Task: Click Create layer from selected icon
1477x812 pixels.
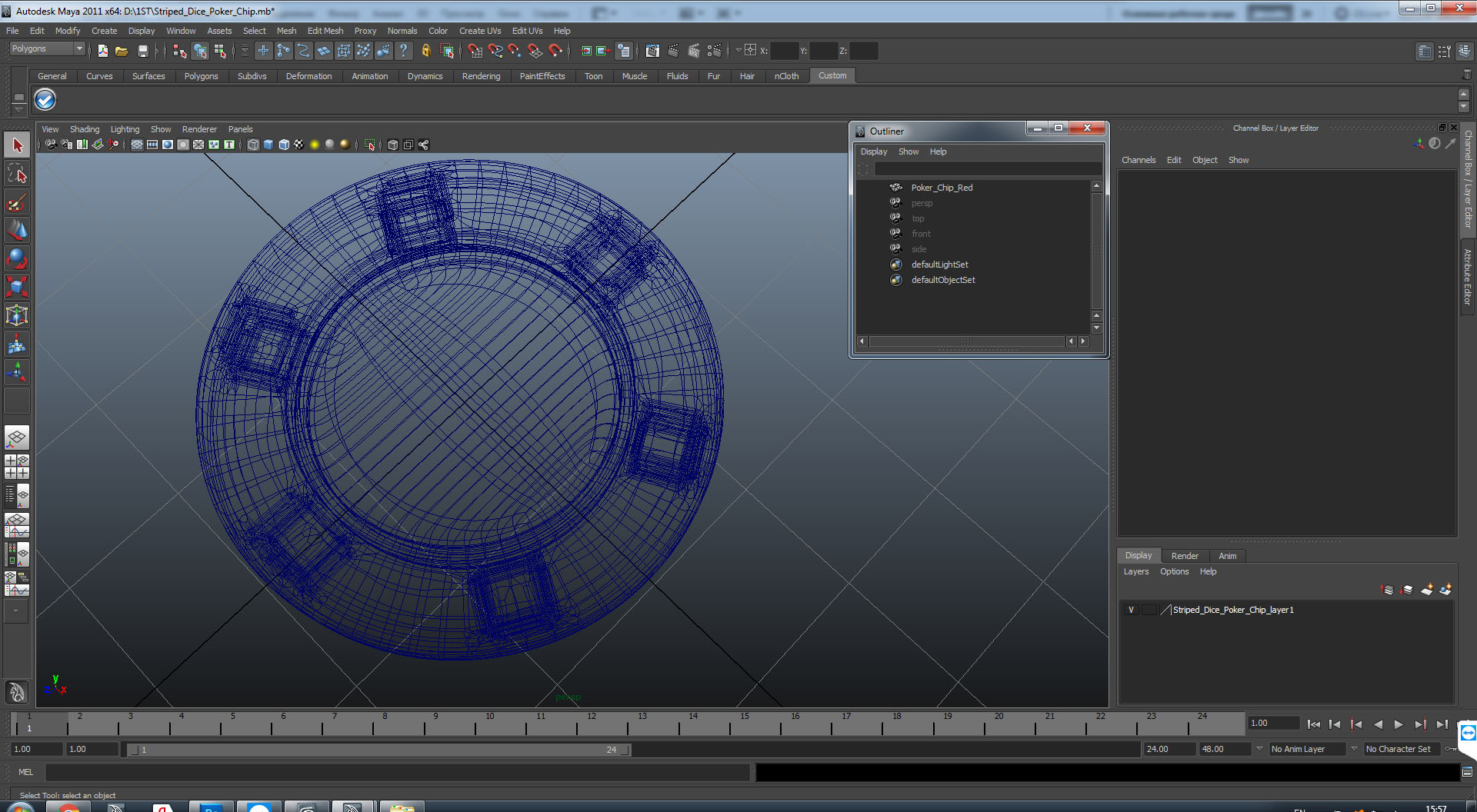Action: click(x=1446, y=590)
